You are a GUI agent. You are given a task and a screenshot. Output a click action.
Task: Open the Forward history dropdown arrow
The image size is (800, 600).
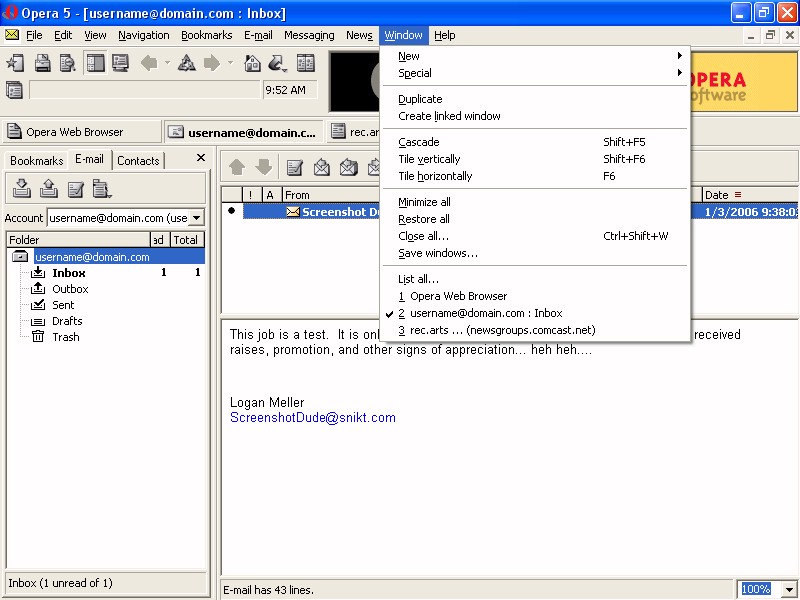[230, 63]
